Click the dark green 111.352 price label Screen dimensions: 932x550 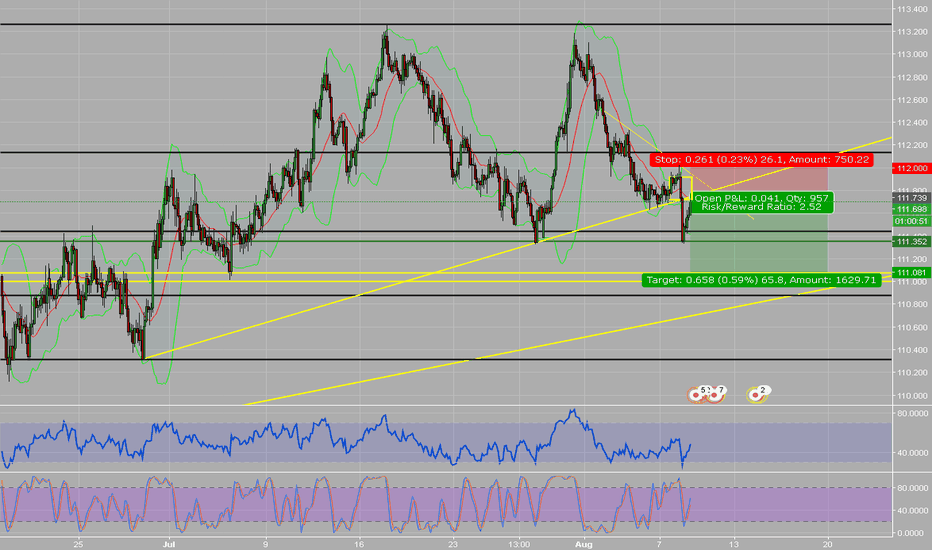pyautogui.click(x=912, y=241)
